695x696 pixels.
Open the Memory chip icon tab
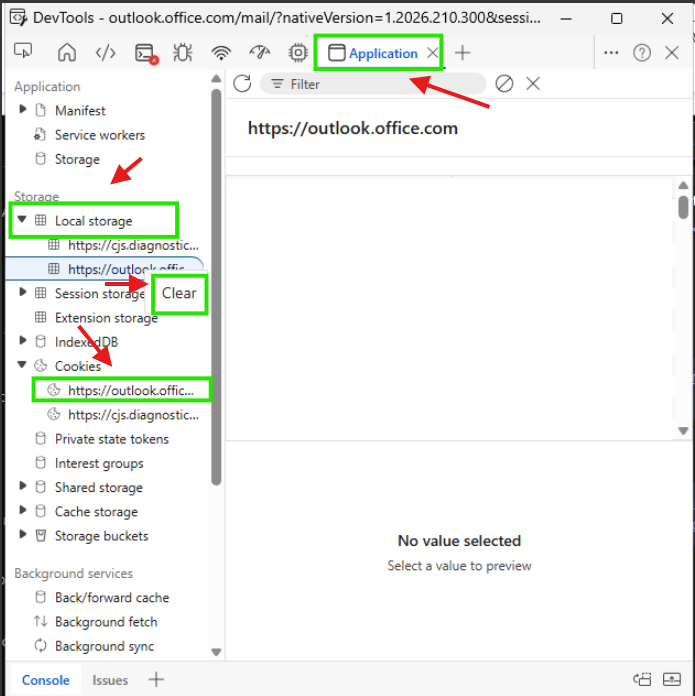298,53
